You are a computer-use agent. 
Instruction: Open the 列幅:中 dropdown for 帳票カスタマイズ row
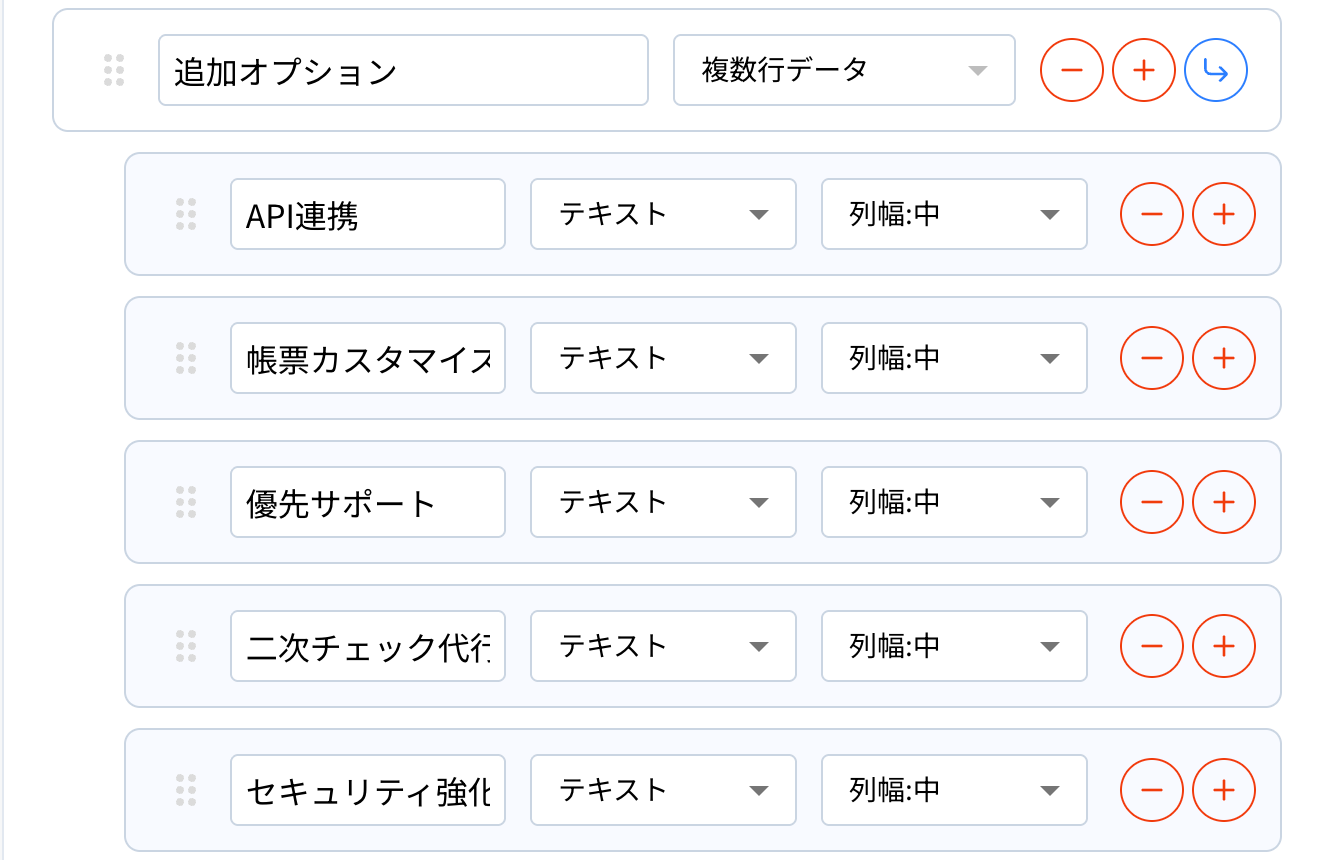[953, 358]
